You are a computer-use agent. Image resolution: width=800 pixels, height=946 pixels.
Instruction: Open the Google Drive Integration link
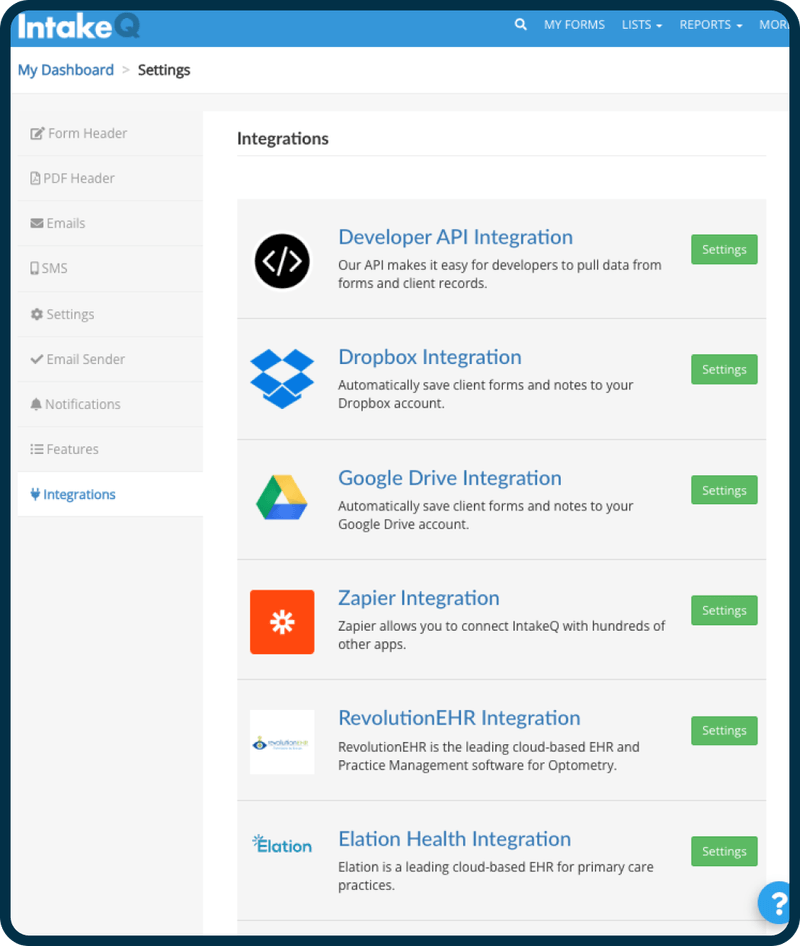pyautogui.click(x=449, y=478)
